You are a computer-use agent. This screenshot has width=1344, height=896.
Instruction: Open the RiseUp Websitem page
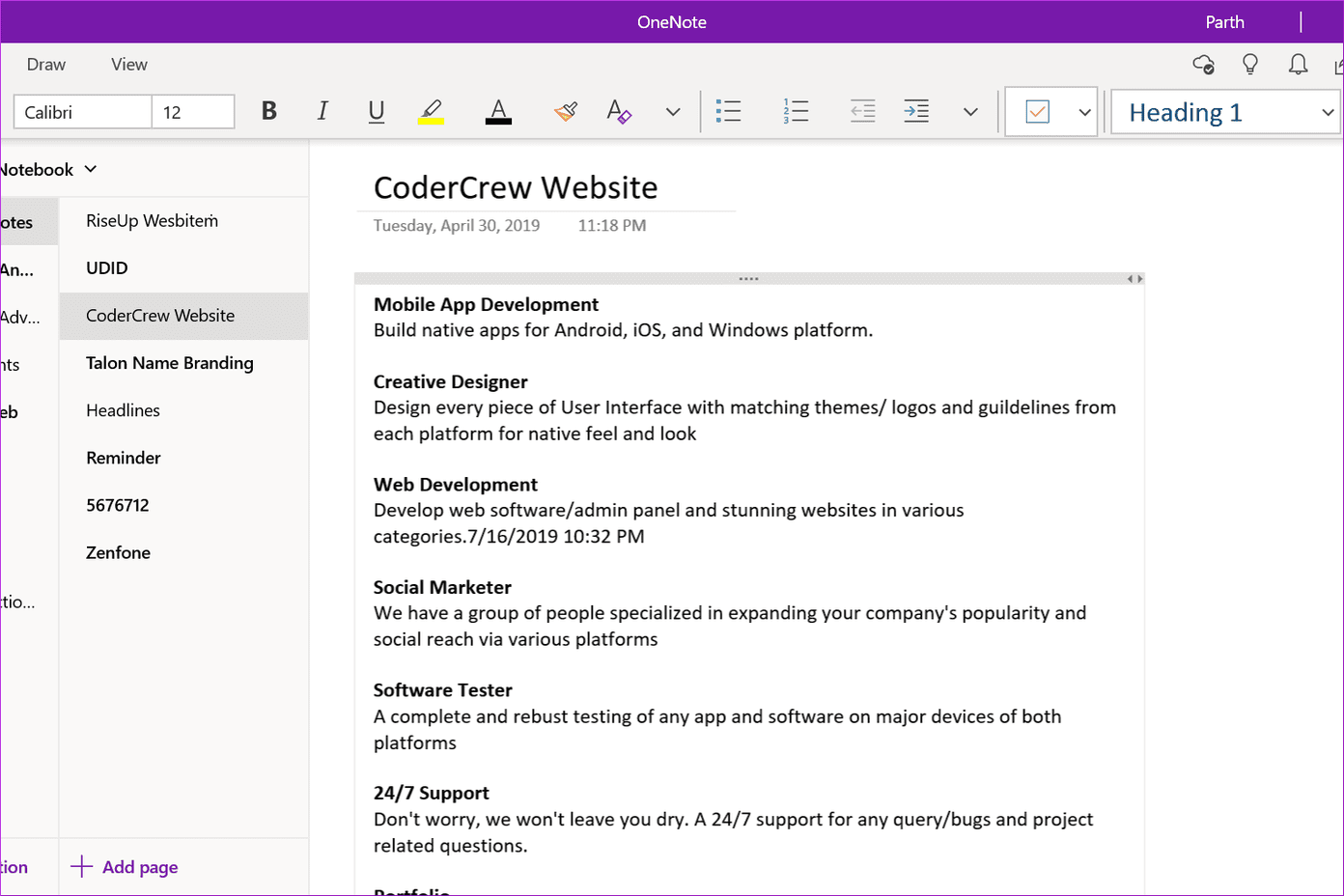tap(183, 221)
